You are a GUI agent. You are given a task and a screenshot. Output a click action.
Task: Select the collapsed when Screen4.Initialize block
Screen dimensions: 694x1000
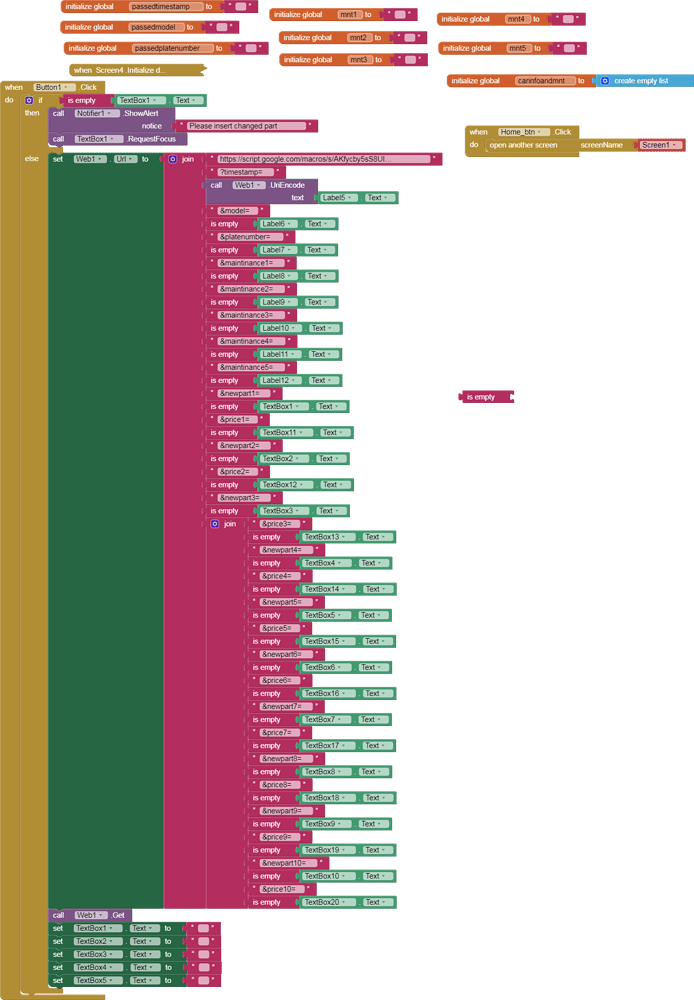click(135, 70)
